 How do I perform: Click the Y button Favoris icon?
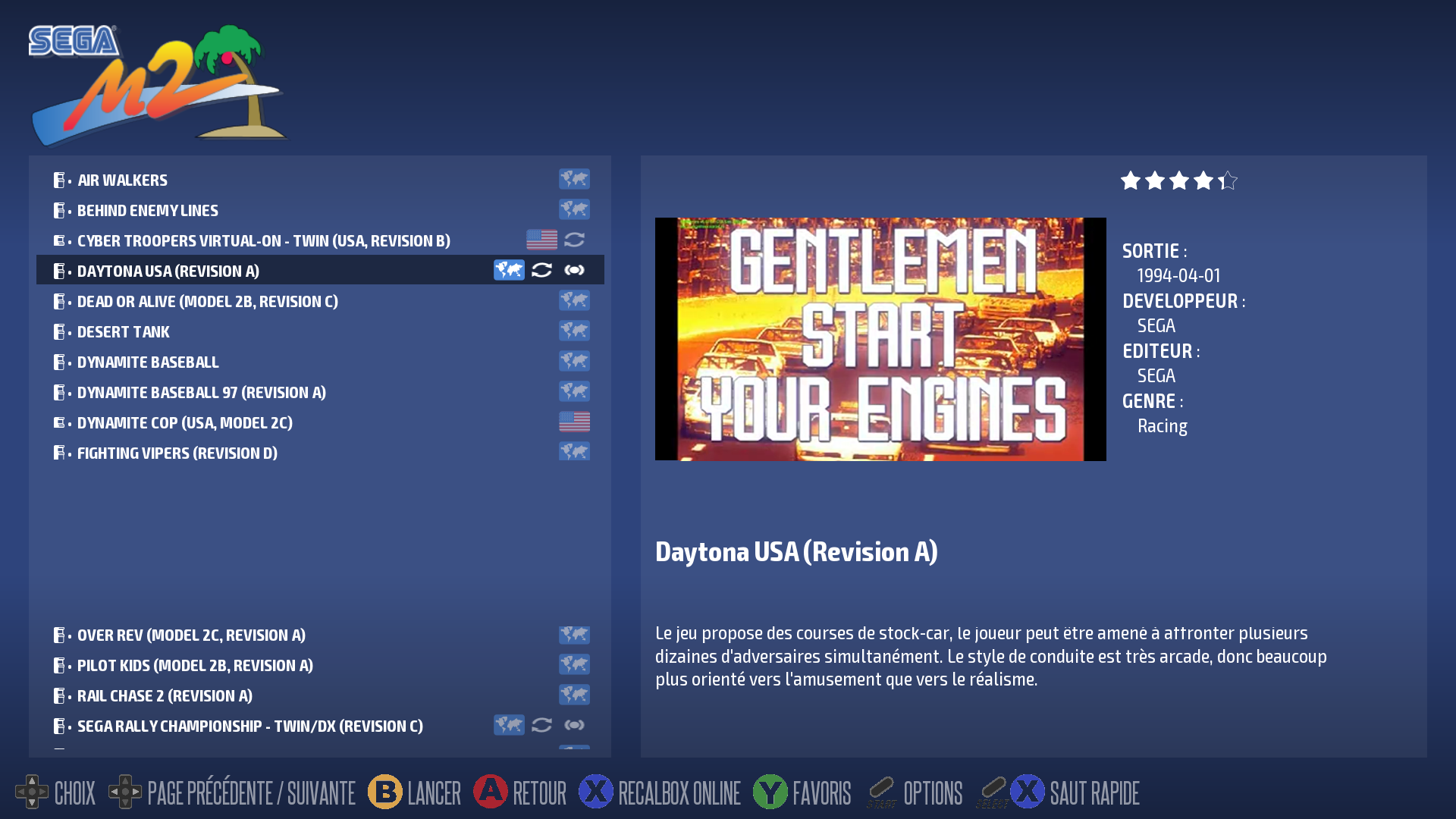pyautogui.click(x=770, y=792)
